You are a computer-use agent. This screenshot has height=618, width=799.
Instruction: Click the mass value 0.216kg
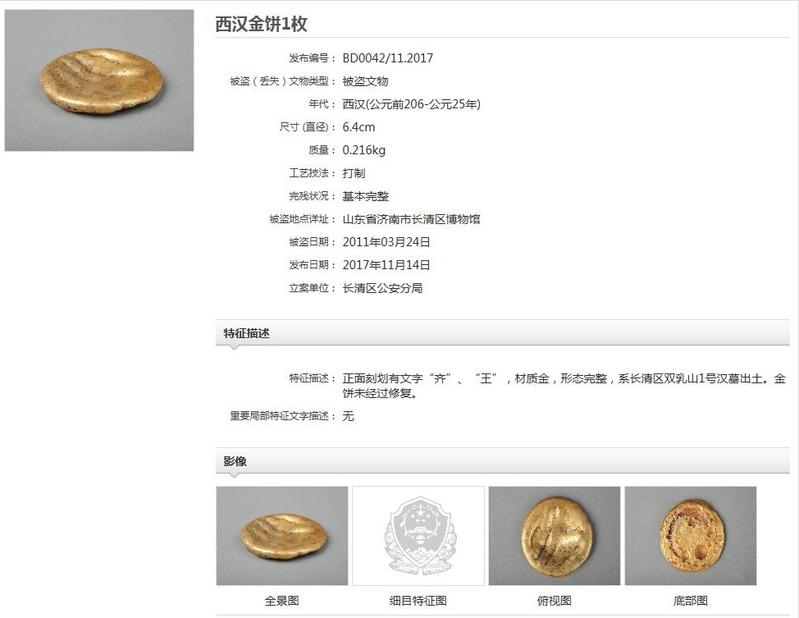click(x=364, y=150)
